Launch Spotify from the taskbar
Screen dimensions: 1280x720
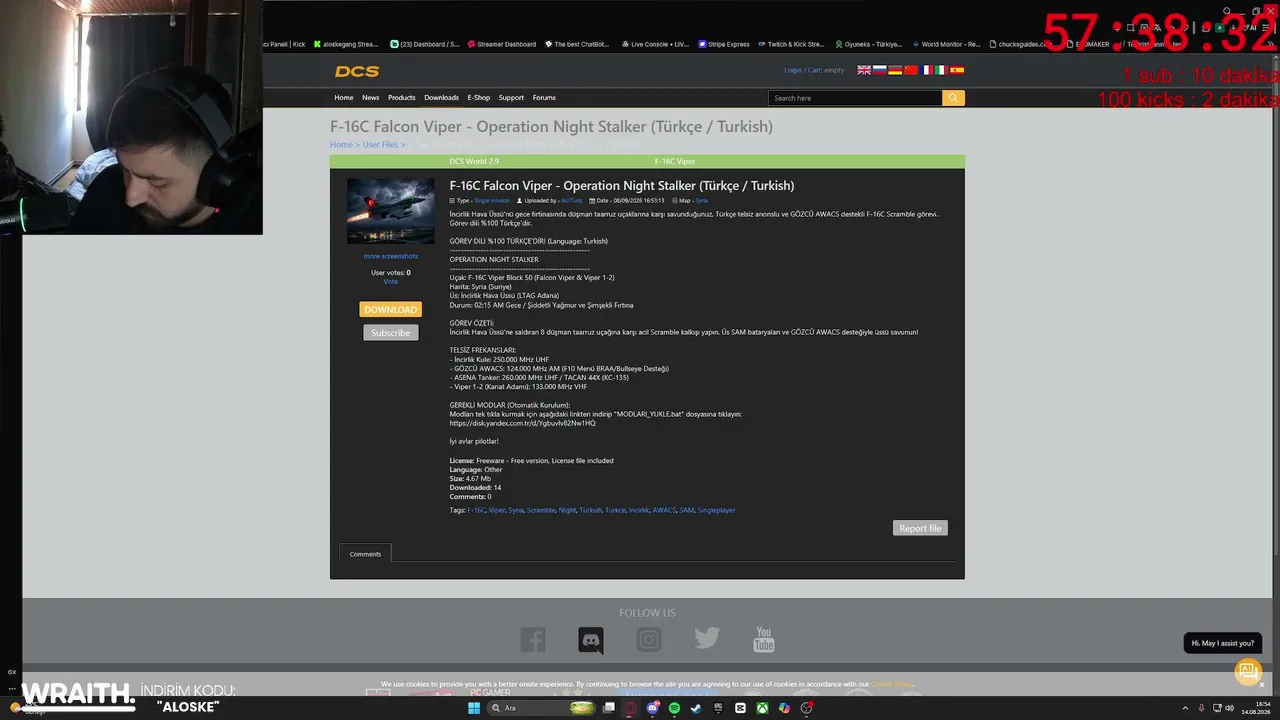tap(674, 708)
